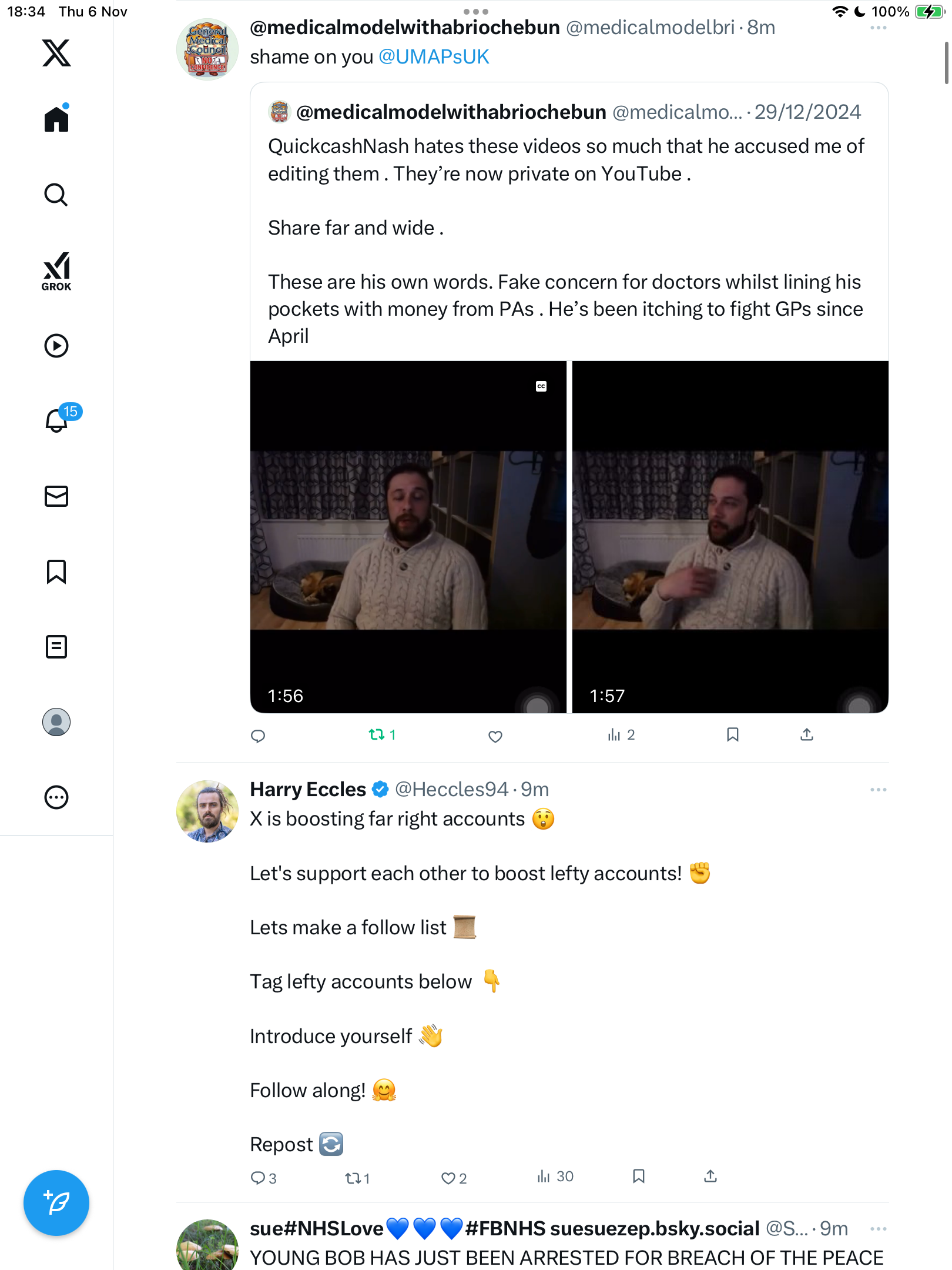Open the profile page from sidebar
Screen dimensions: 952x1270
pyautogui.click(x=56, y=722)
